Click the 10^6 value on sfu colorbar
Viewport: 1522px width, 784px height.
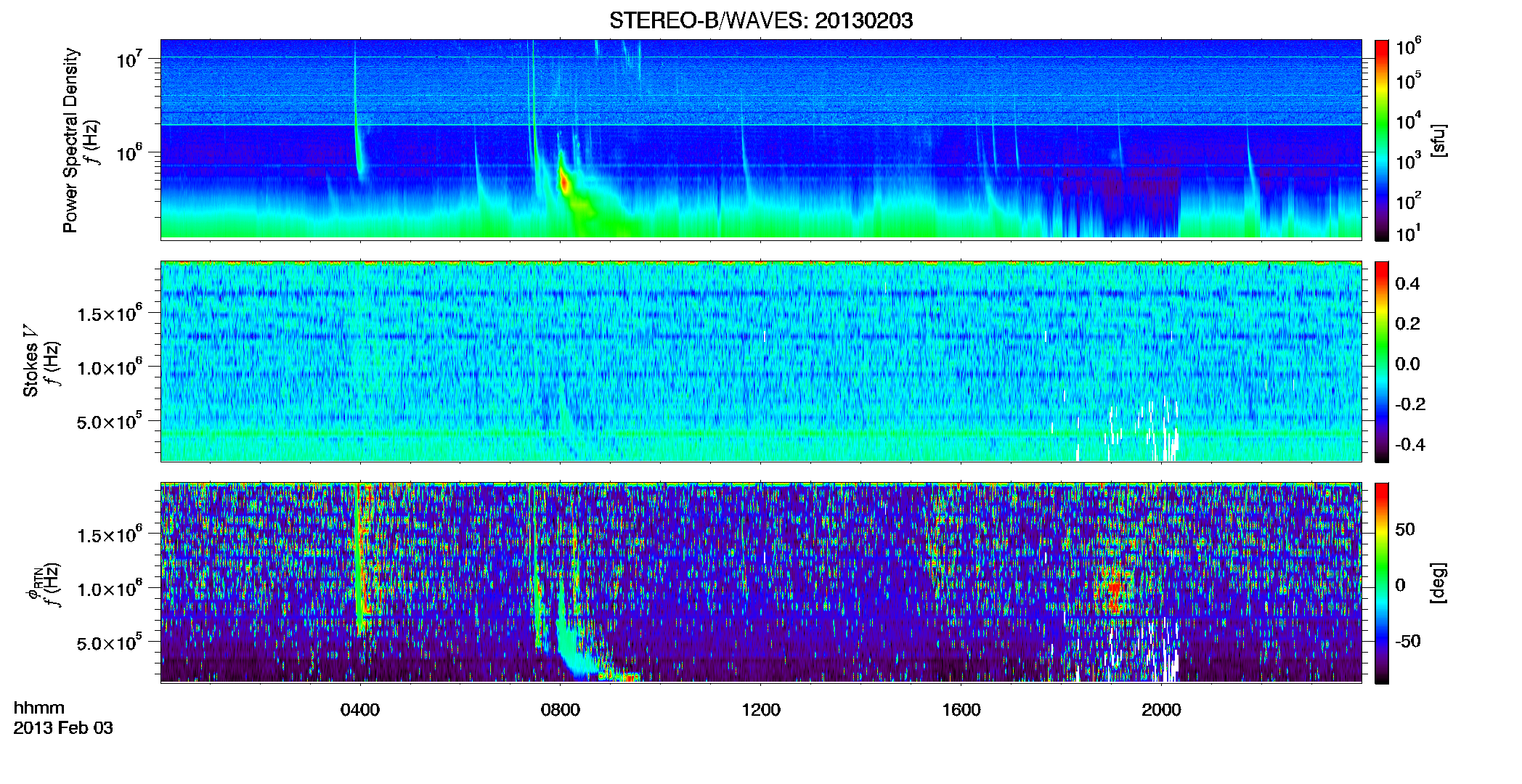1408,47
